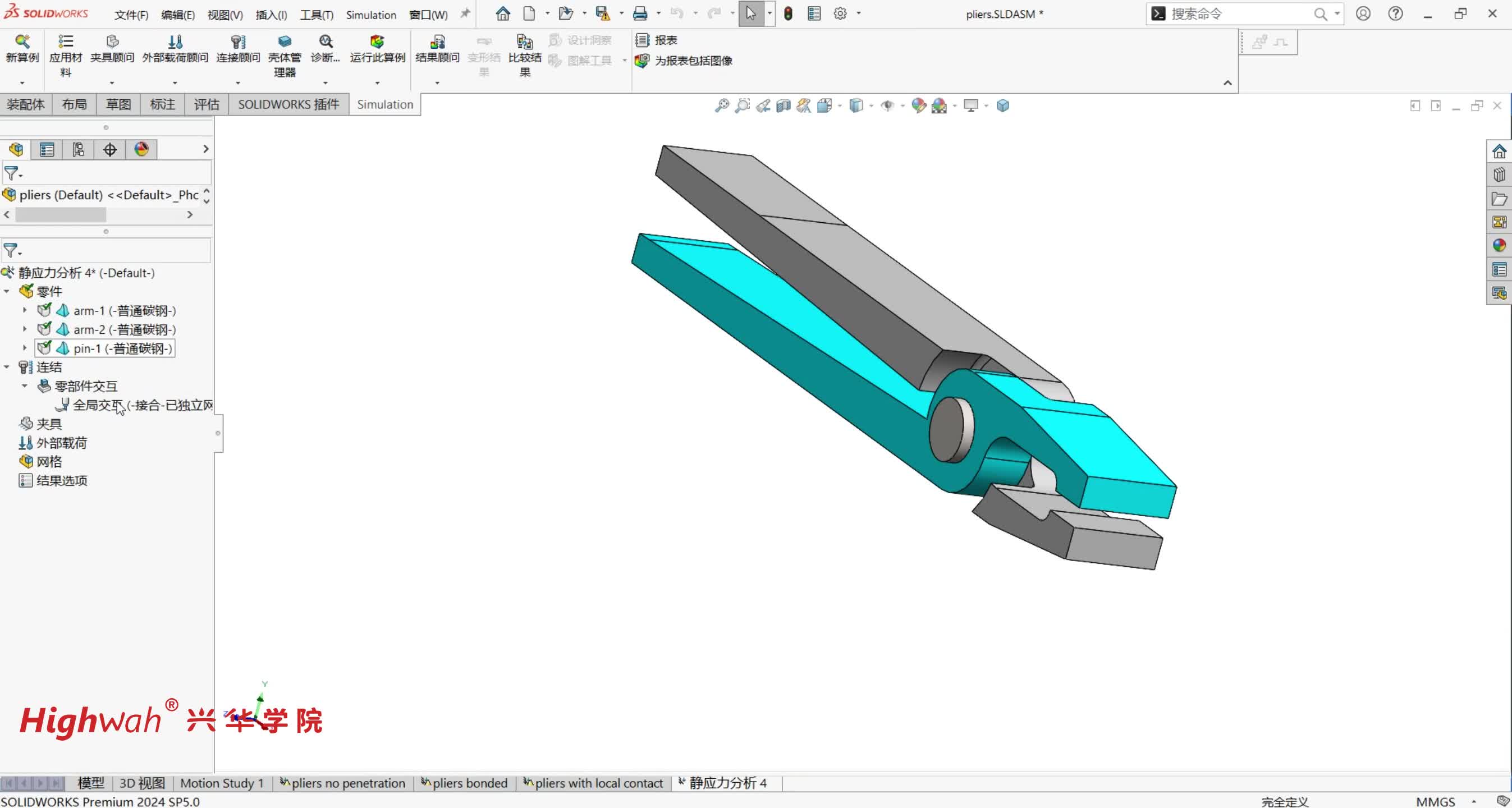
Task: Open the 夹具顾问 (Fixtures Advisor) dropdown arrow
Action: point(112,82)
